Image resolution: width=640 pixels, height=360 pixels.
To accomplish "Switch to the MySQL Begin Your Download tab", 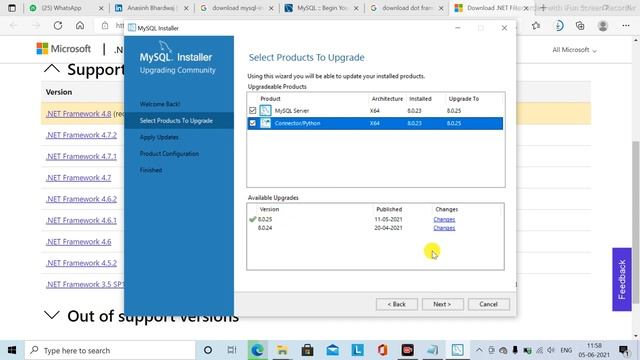I will 321,8.
